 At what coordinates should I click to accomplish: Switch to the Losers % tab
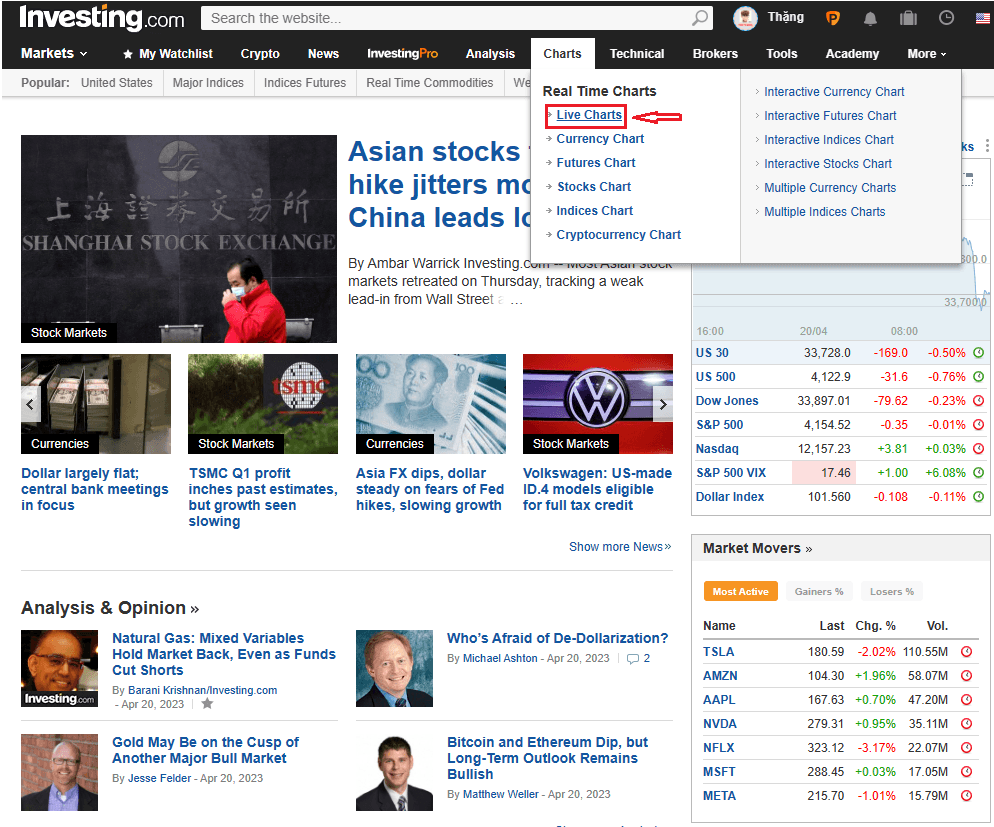pyautogui.click(x=892, y=591)
